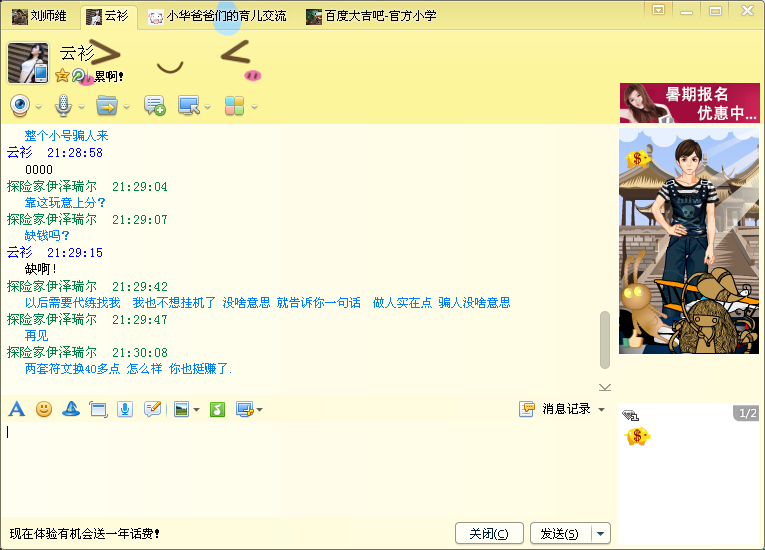Click the small tag icon above the piggy bank
Viewport: 765px width, 550px height.
630,415
